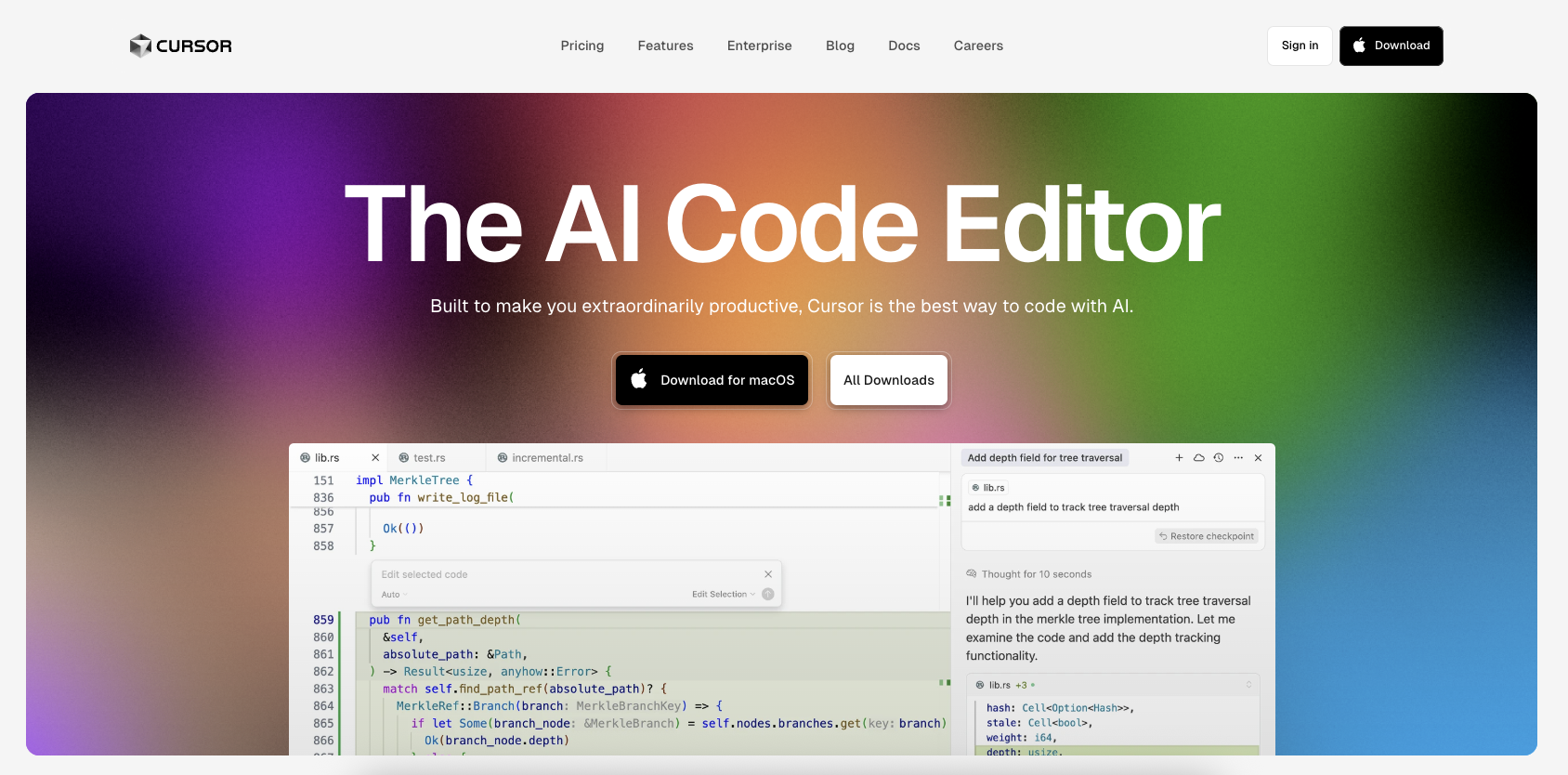This screenshot has height=775, width=1568.
Task: Close the Edit selected code popup
Action: point(768,574)
